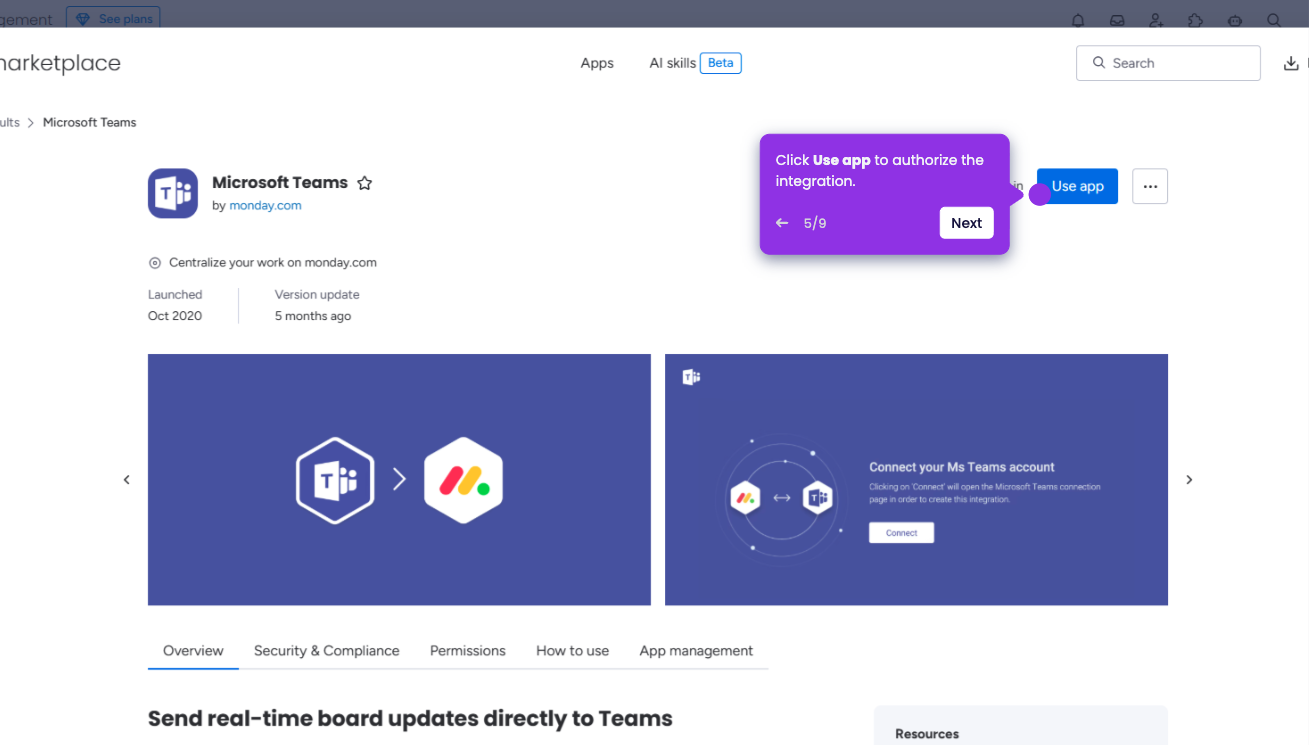Image resolution: width=1309 pixels, height=745 pixels.
Task: Open the AI skills section
Action: point(672,63)
